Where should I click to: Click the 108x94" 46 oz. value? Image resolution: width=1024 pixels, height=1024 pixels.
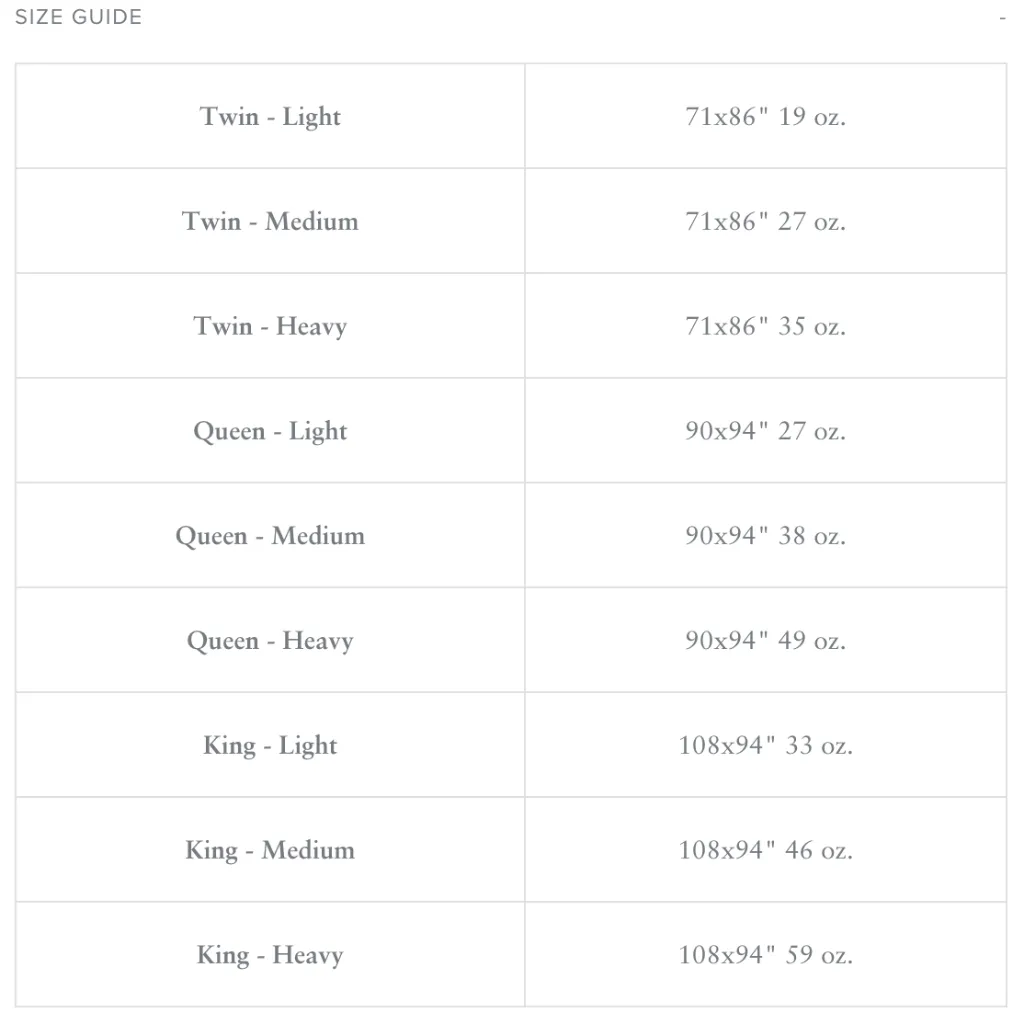[765, 850]
